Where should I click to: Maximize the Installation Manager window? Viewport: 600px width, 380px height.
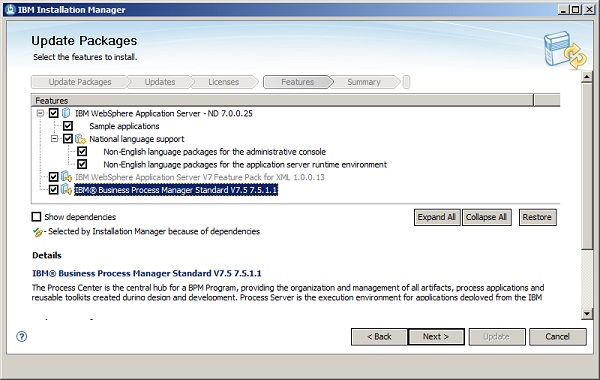tap(576, 10)
